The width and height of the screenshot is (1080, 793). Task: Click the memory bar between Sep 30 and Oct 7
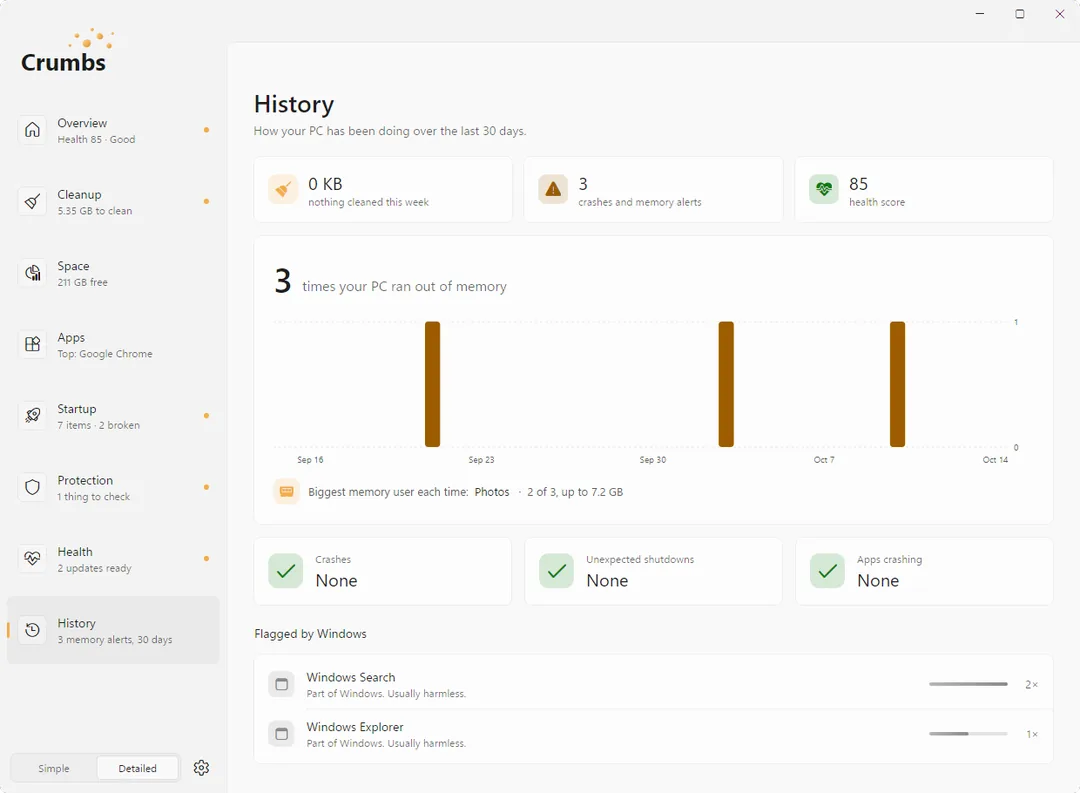point(726,384)
